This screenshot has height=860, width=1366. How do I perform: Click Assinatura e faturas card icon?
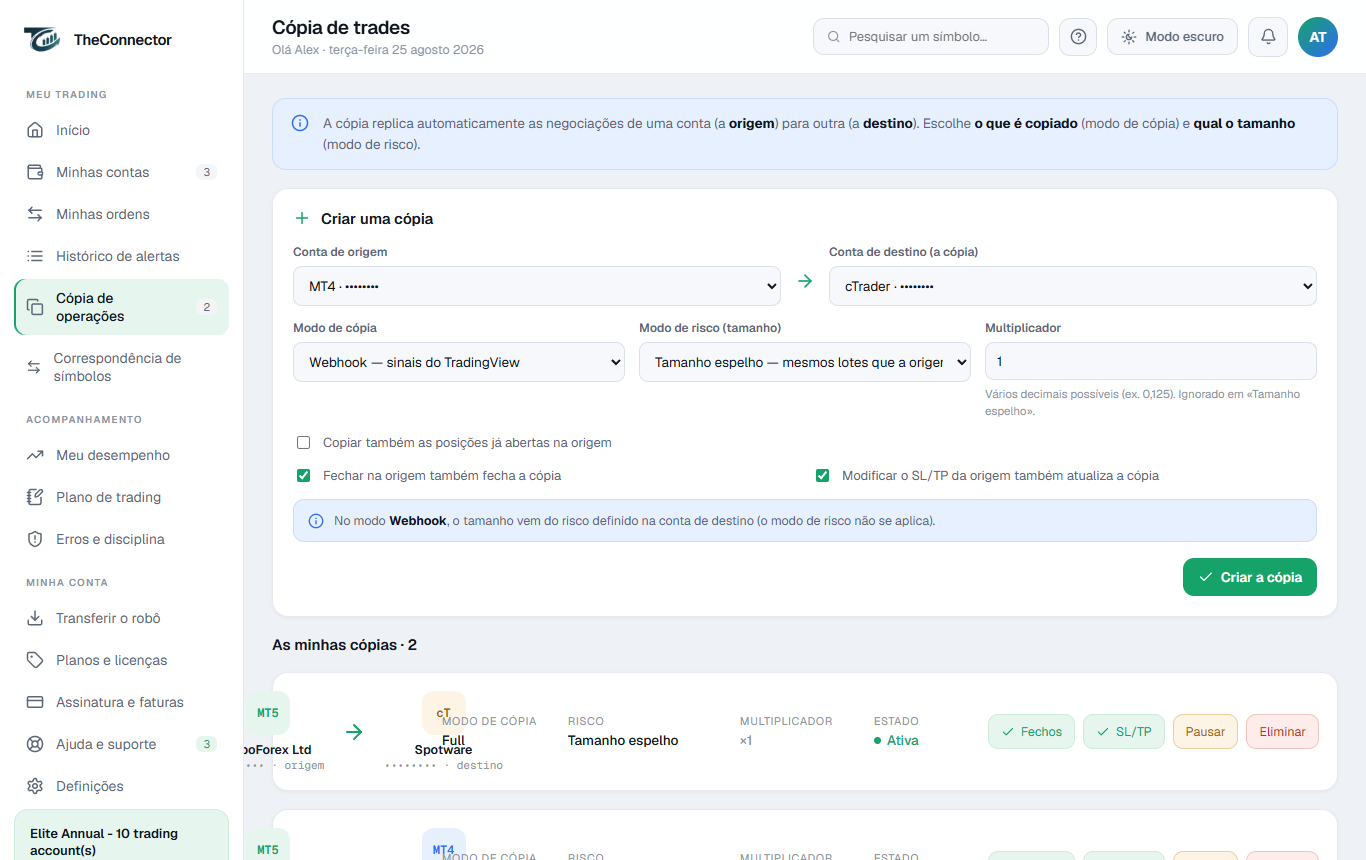[35, 702]
